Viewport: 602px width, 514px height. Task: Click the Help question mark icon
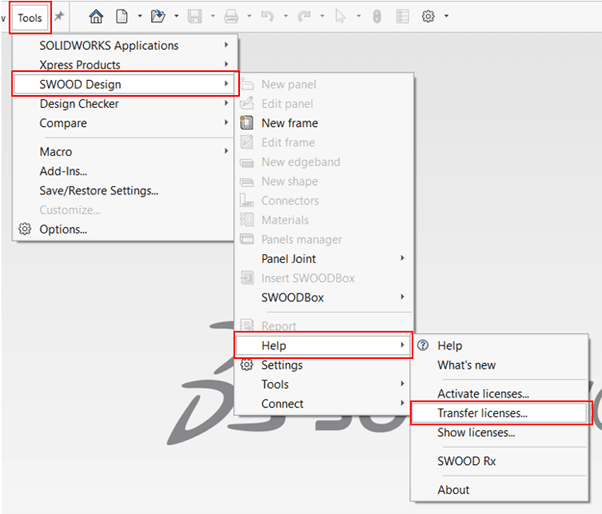tap(423, 345)
